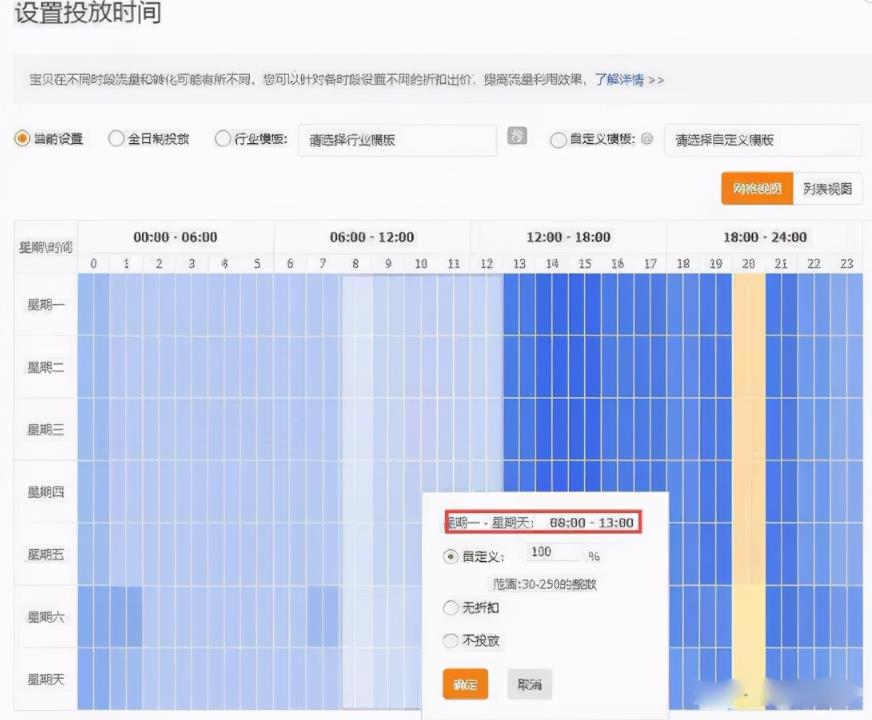Click hour 3 in the hour header
The width and height of the screenshot is (872, 720).
tap(191, 264)
